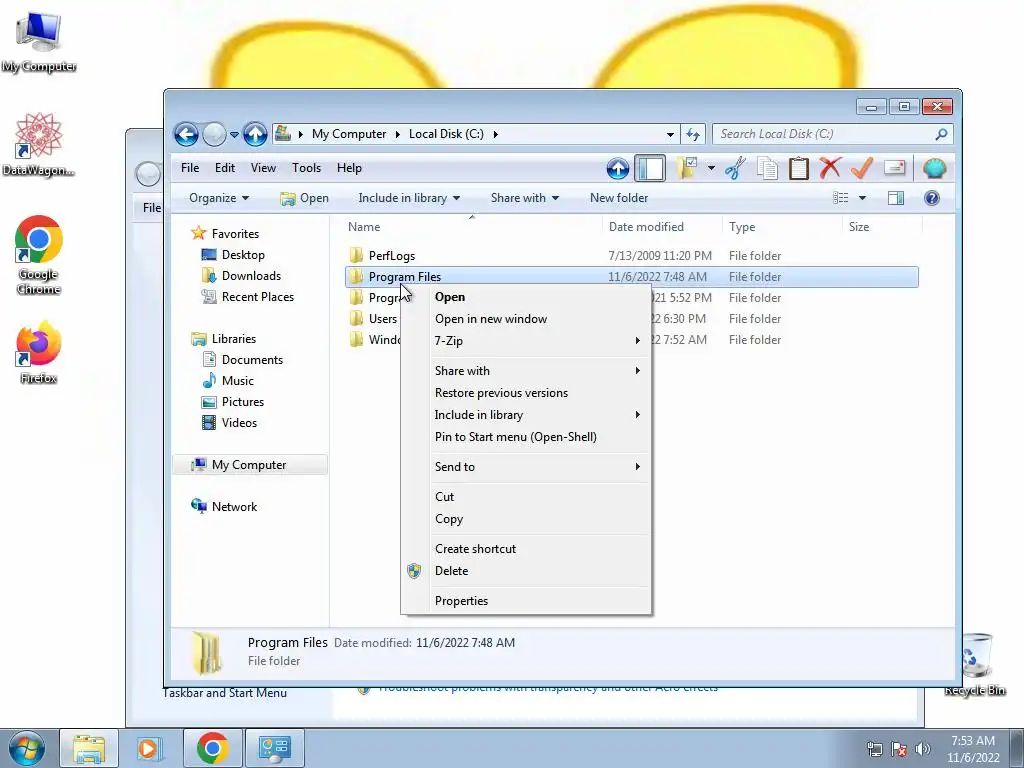Choose Cut in the context menu
1024x768 pixels.
point(526,497)
